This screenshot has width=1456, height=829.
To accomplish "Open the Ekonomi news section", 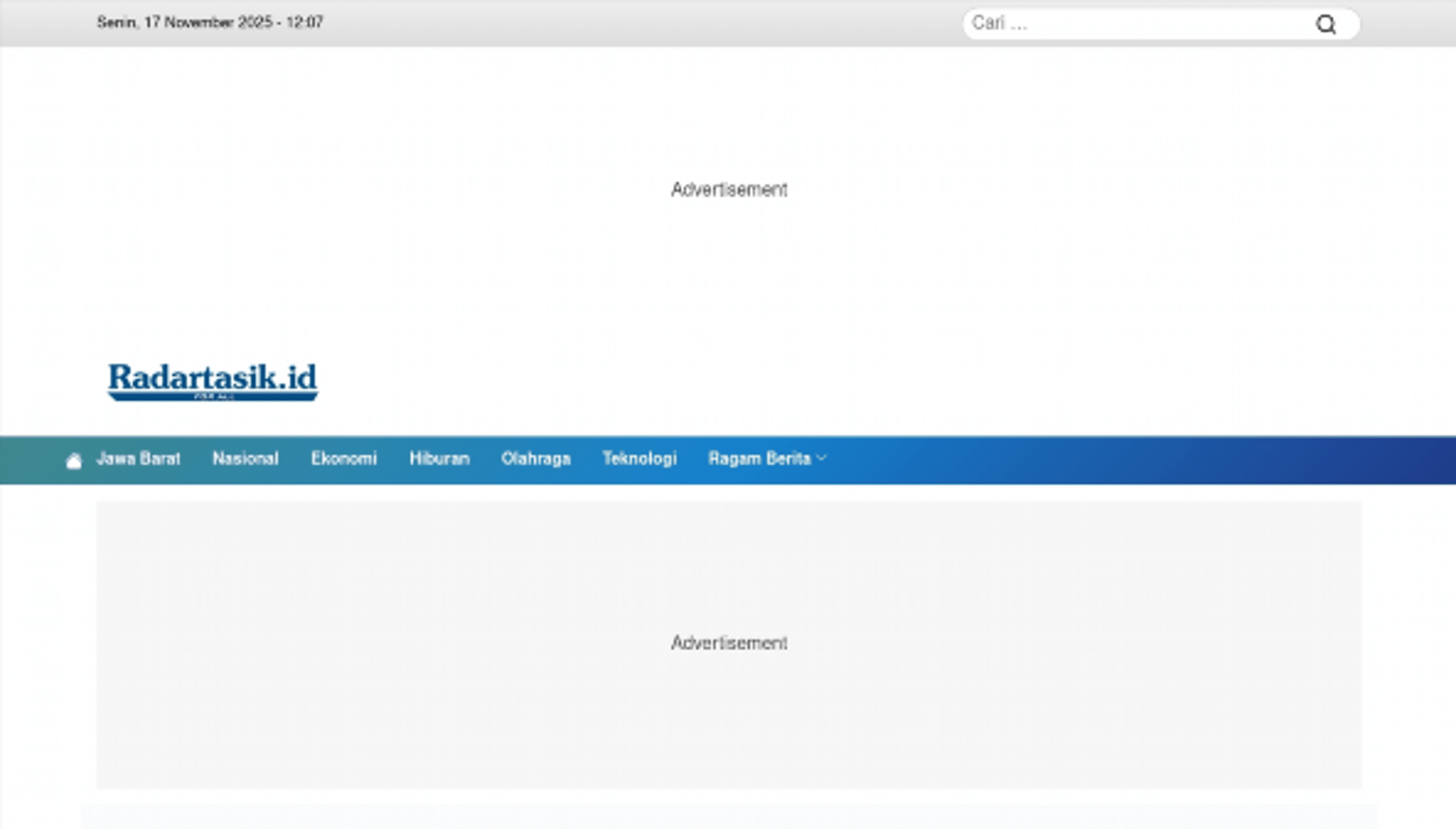I will click(x=344, y=459).
